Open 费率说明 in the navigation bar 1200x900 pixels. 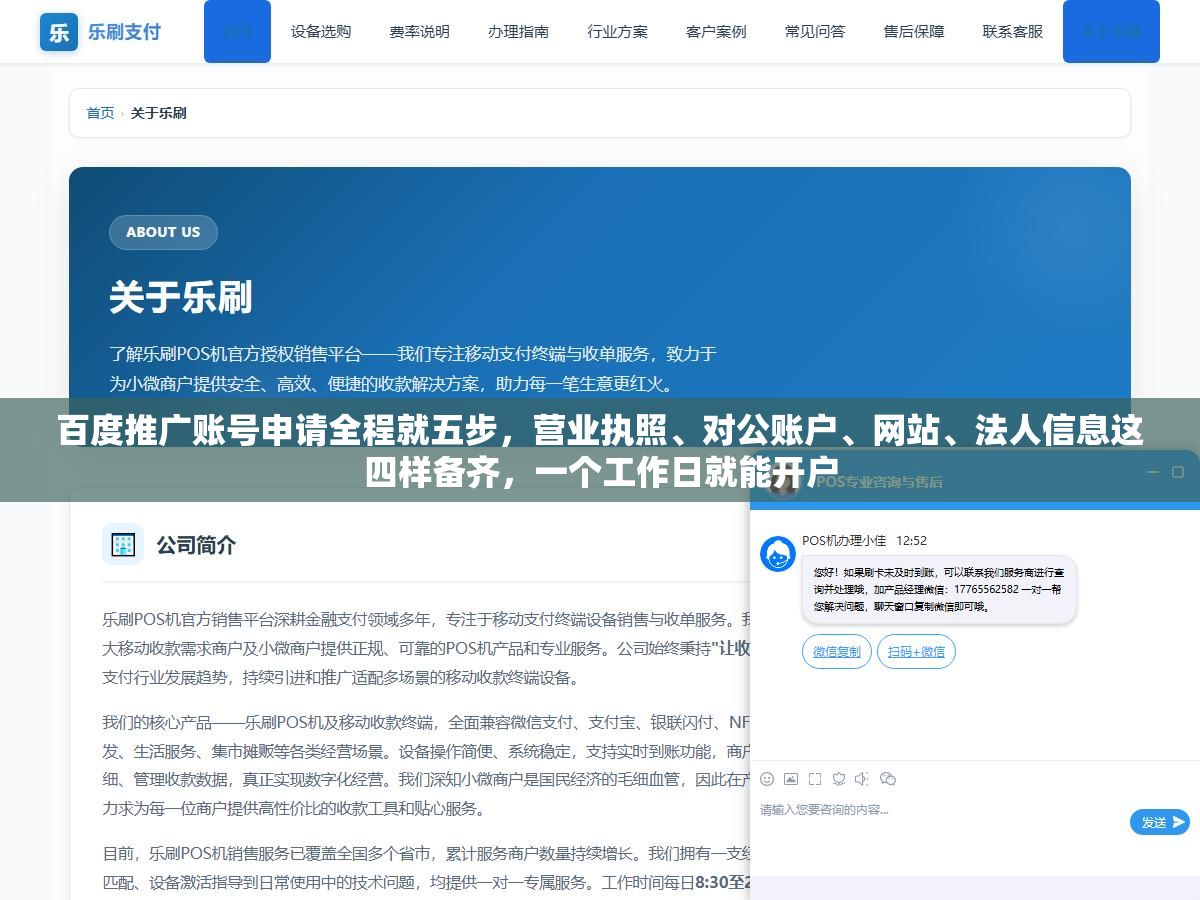click(419, 31)
